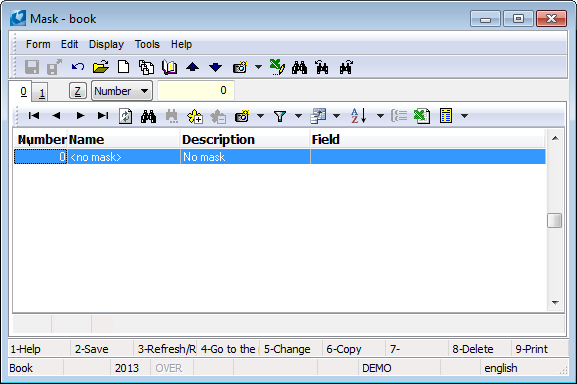577x384 pixels.
Task: Go to previous record arrow in grid toolbar
Action: point(56,116)
